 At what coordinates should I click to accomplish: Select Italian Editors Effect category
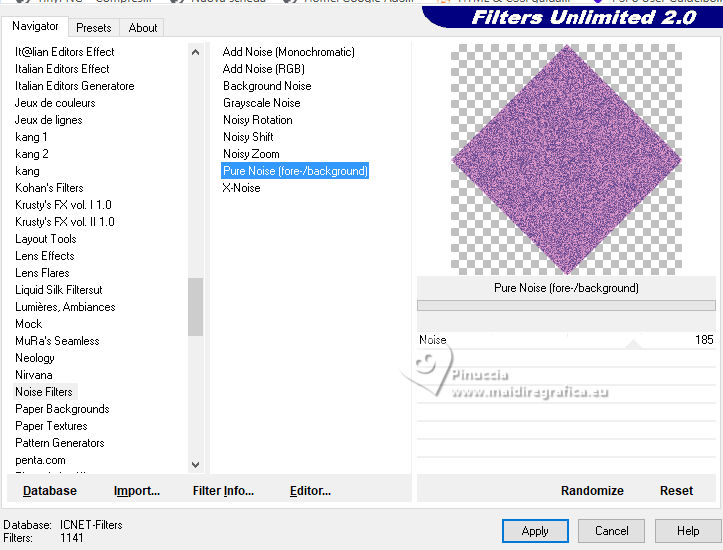pyautogui.click(x=62, y=69)
